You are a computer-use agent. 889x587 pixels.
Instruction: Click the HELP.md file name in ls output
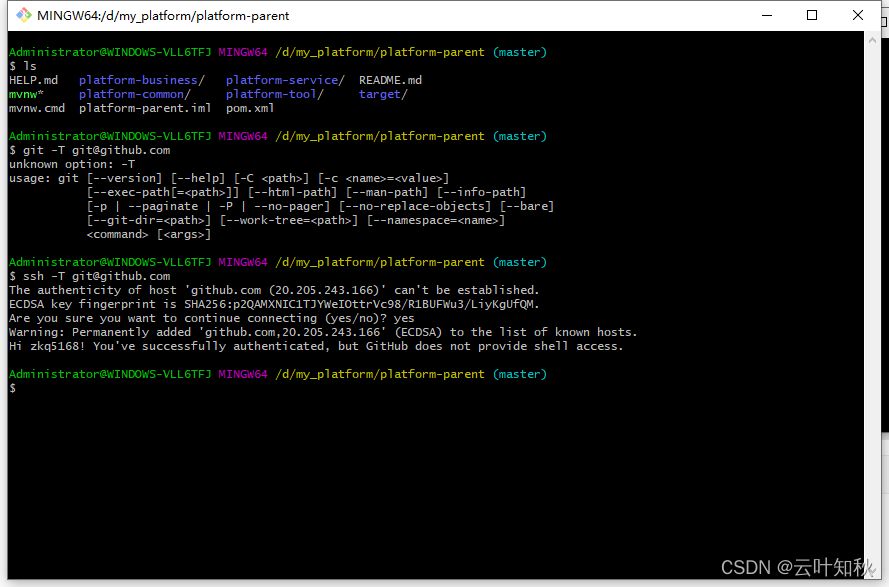[x=33, y=81]
